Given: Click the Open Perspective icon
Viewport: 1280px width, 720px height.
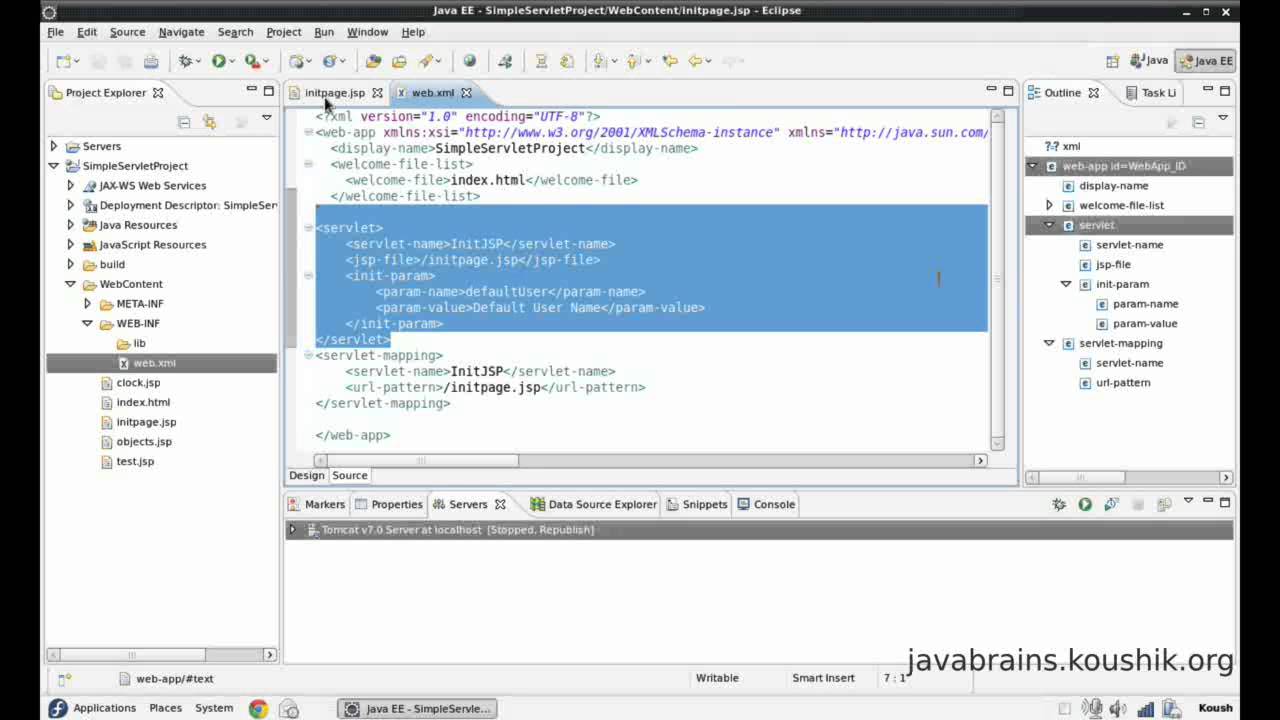Looking at the screenshot, I should 1112,61.
